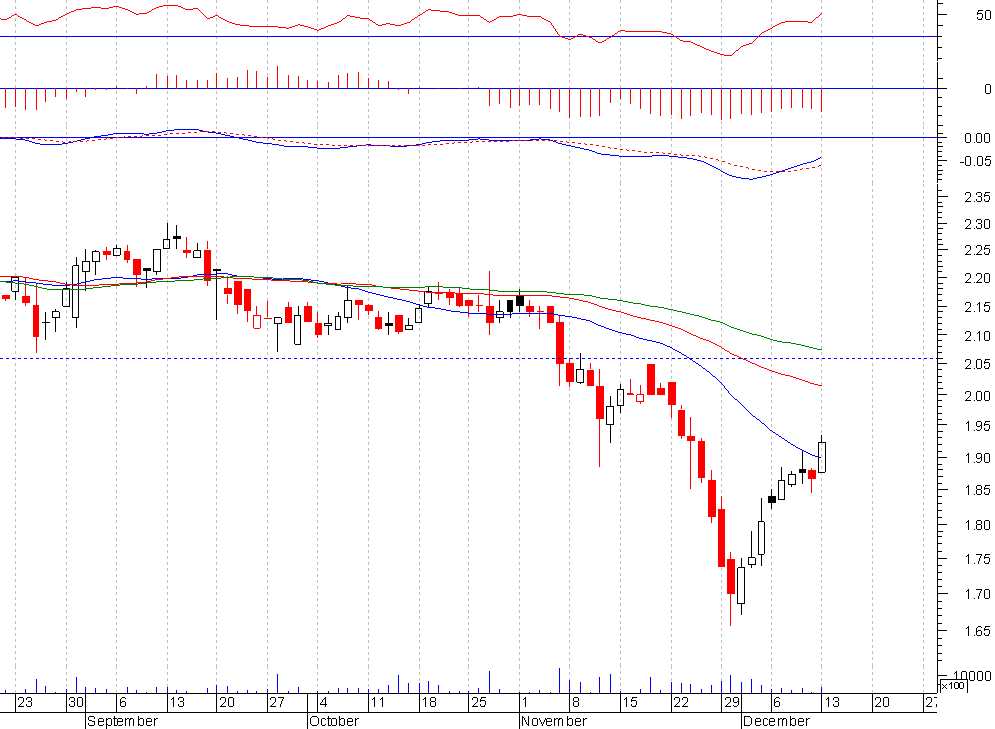
Task: Click the September month label
Action: [x=122, y=721]
